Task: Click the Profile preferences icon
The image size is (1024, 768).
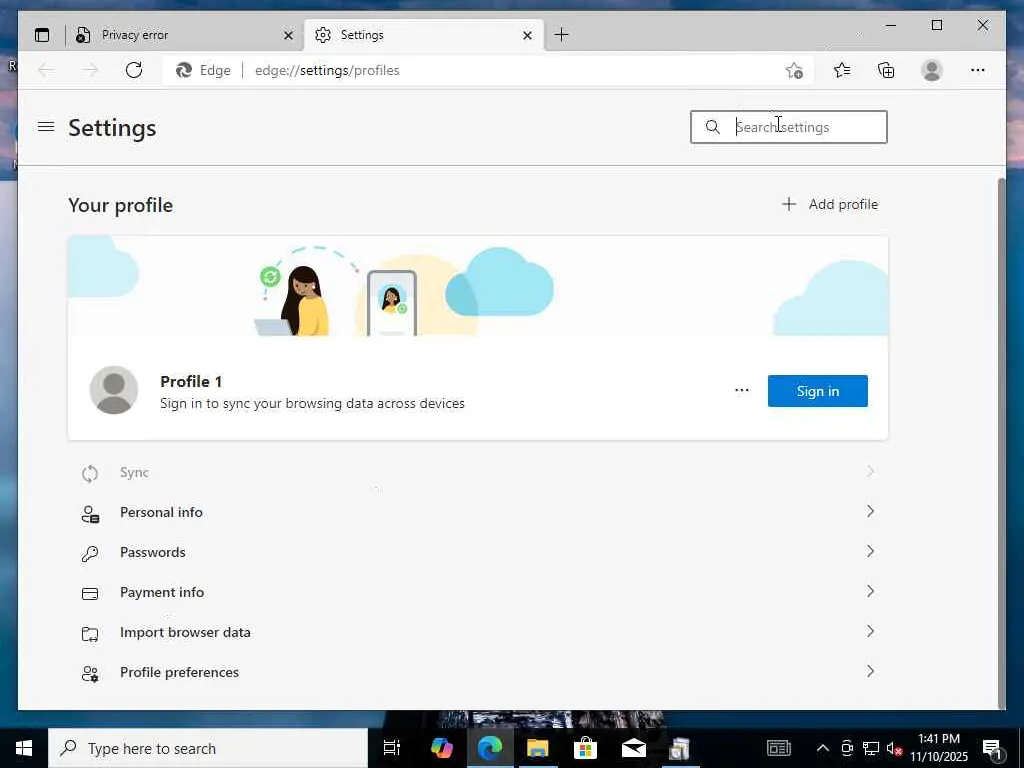Action: point(90,674)
